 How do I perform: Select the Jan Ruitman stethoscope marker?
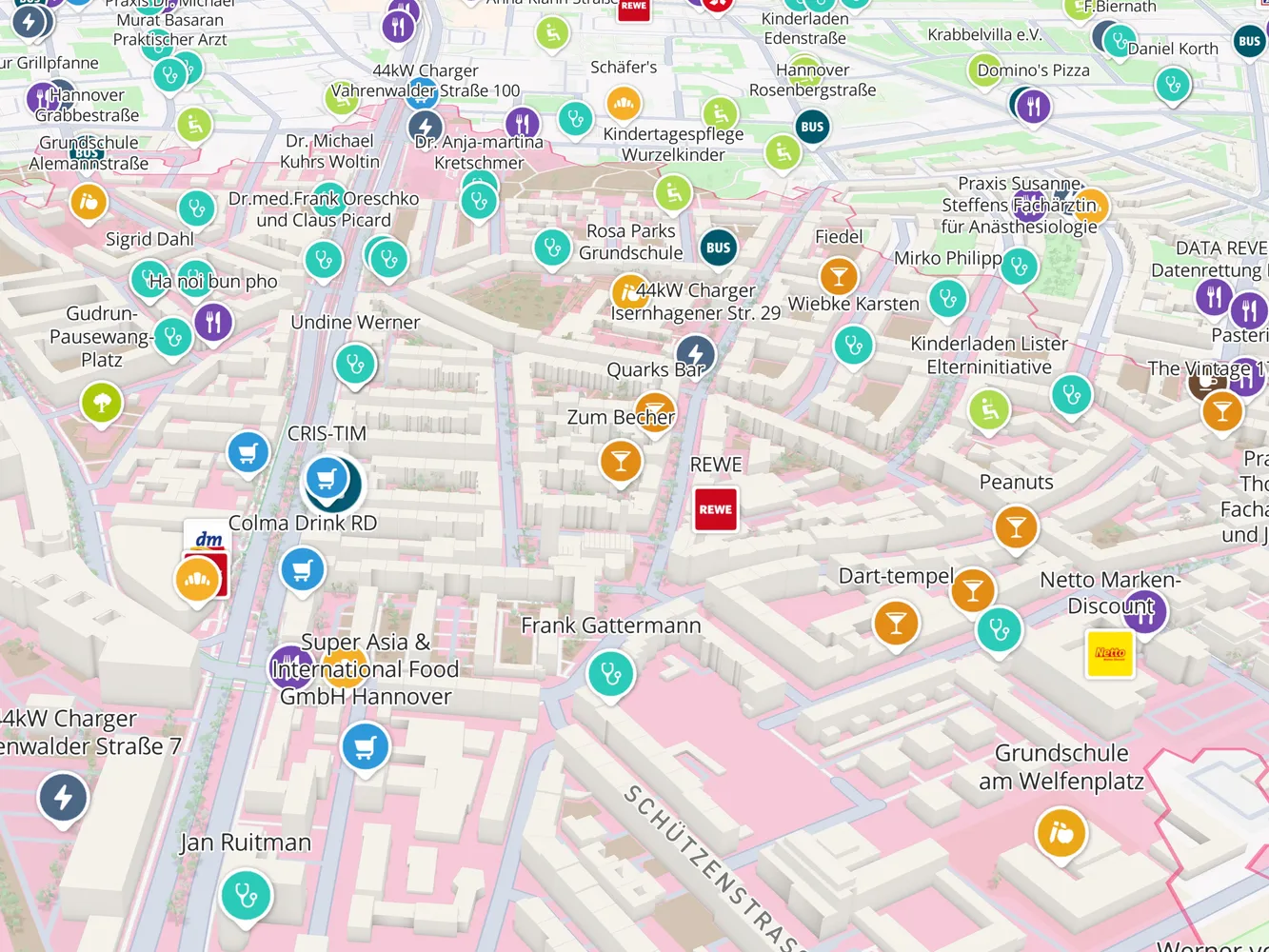pos(246,897)
